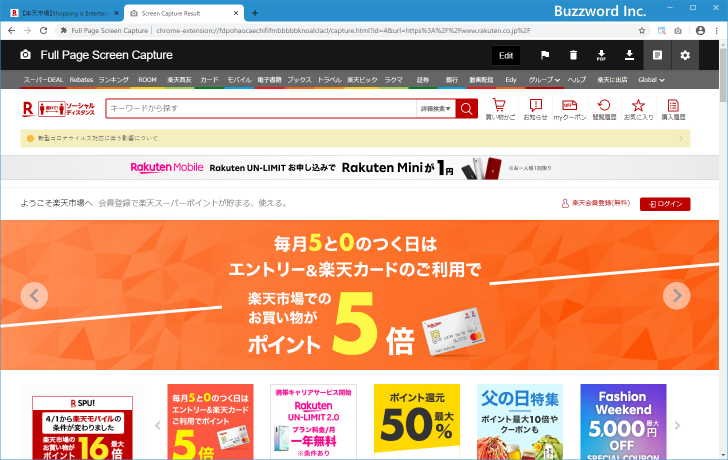Click the vertical page scrollbar

point(723,73)
